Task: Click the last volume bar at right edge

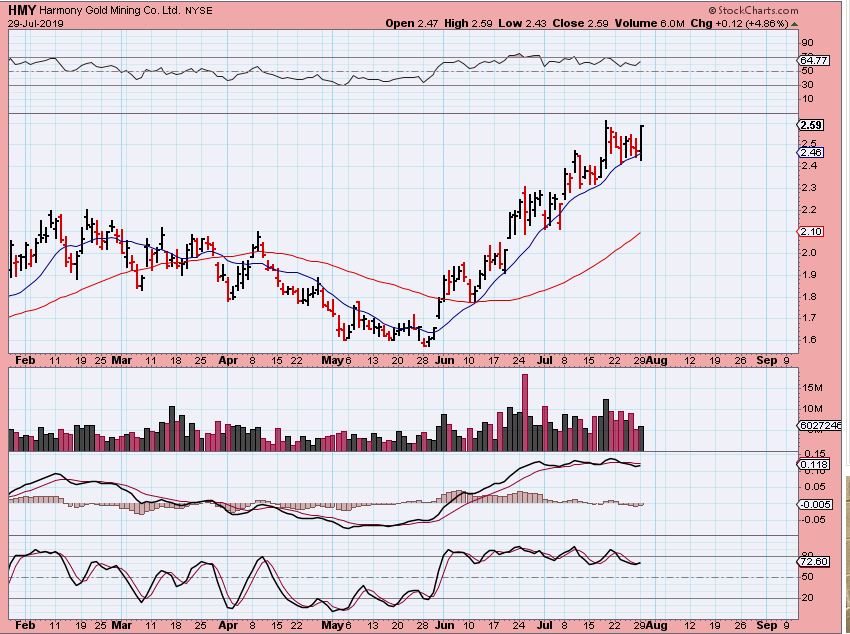Action: [641, 438]
